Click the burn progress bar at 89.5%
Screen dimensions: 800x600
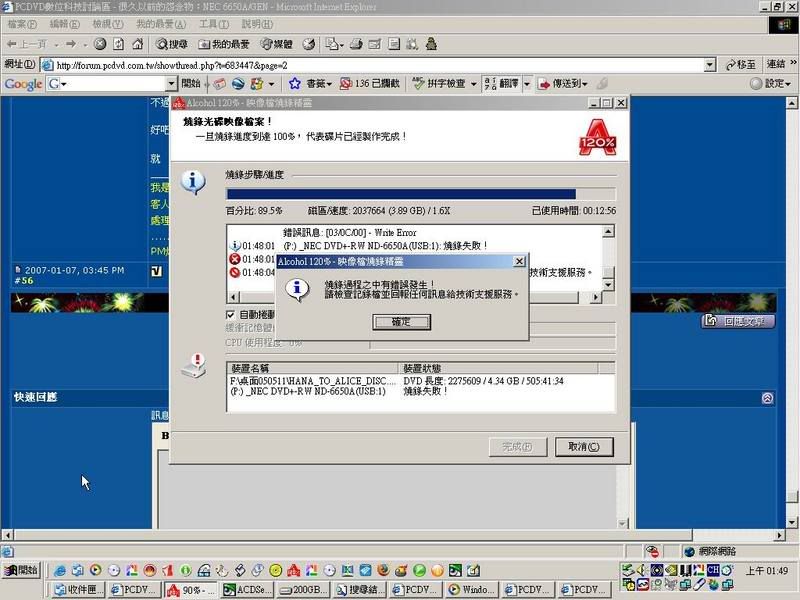(x=421, y=194)
